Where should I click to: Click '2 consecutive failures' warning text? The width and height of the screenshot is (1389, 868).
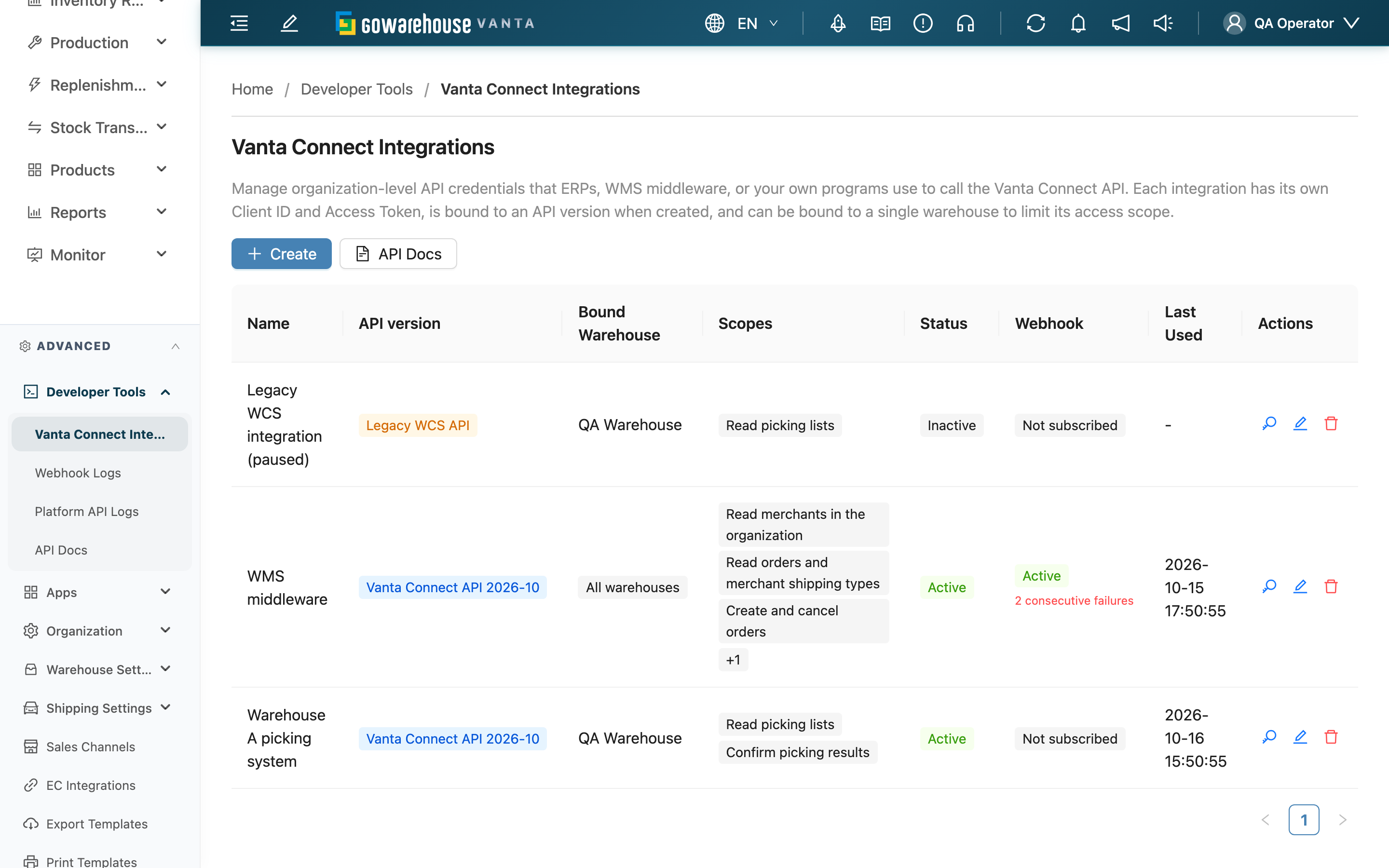point(1074,600)
